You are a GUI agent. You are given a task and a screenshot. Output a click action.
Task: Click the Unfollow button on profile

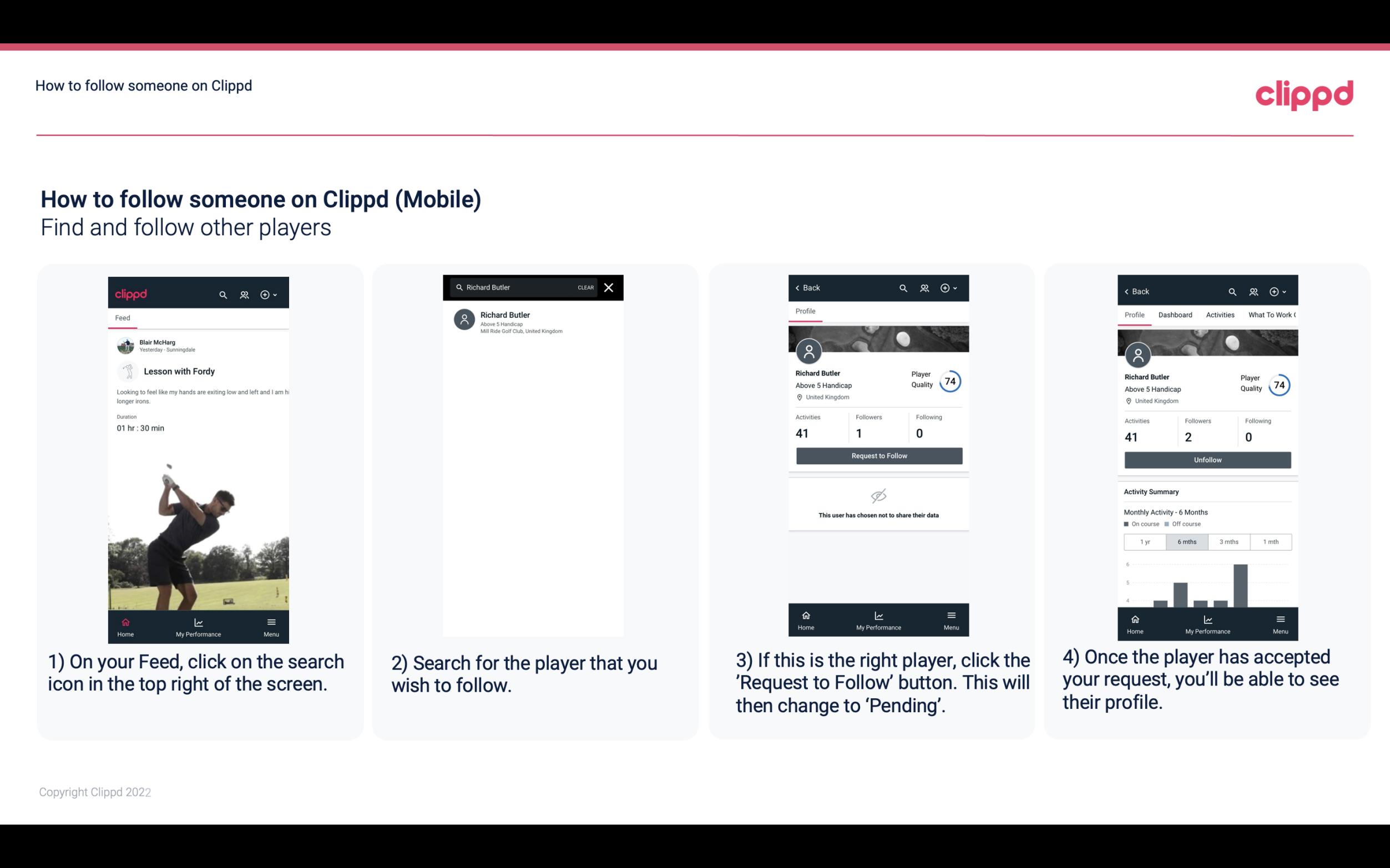[x=1207, y=459]
